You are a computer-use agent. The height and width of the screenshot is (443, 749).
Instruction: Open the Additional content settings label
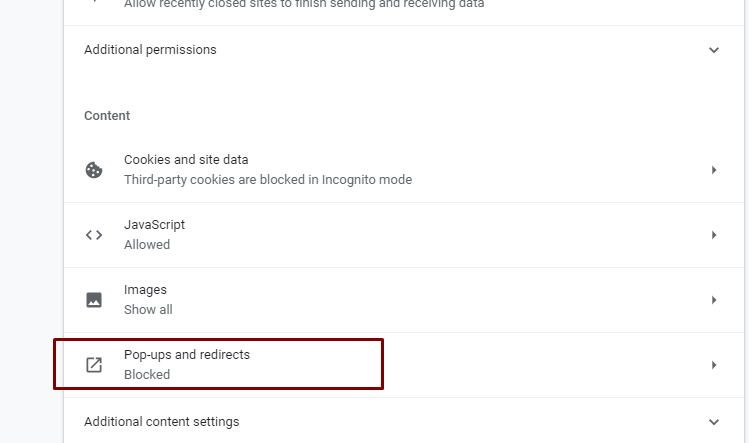[x=161, y=422]
